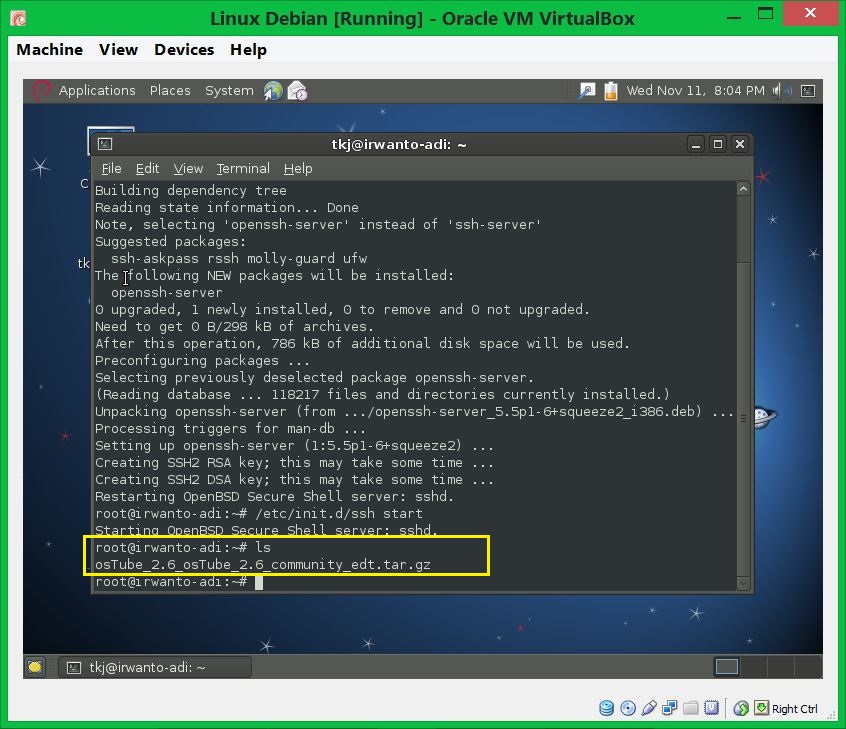Maximize the tkj@irwanto-adi terminal window
846x729 pixels.
click(718, 144)
